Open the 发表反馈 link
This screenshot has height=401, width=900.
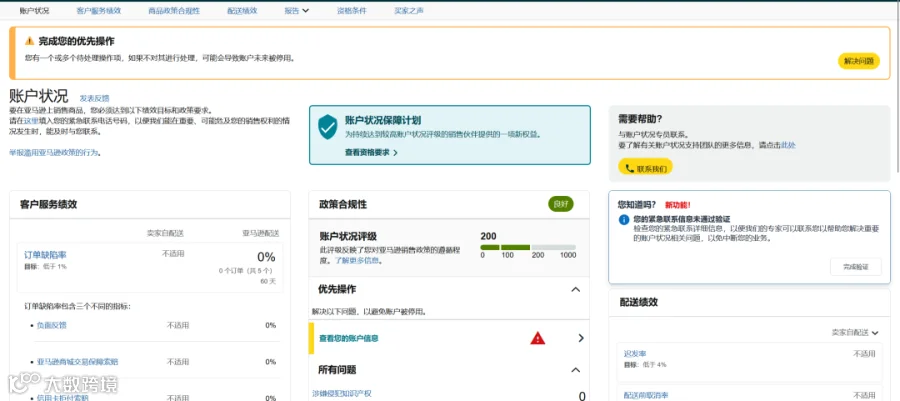[94, 98]
